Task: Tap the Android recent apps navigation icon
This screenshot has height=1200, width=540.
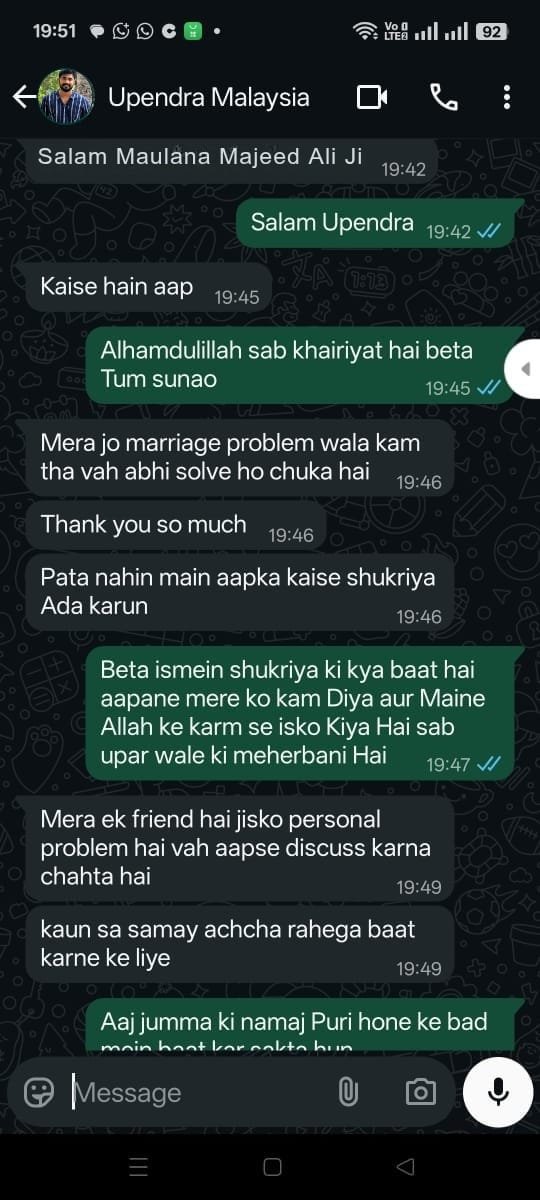Action: coord(140,1167)
